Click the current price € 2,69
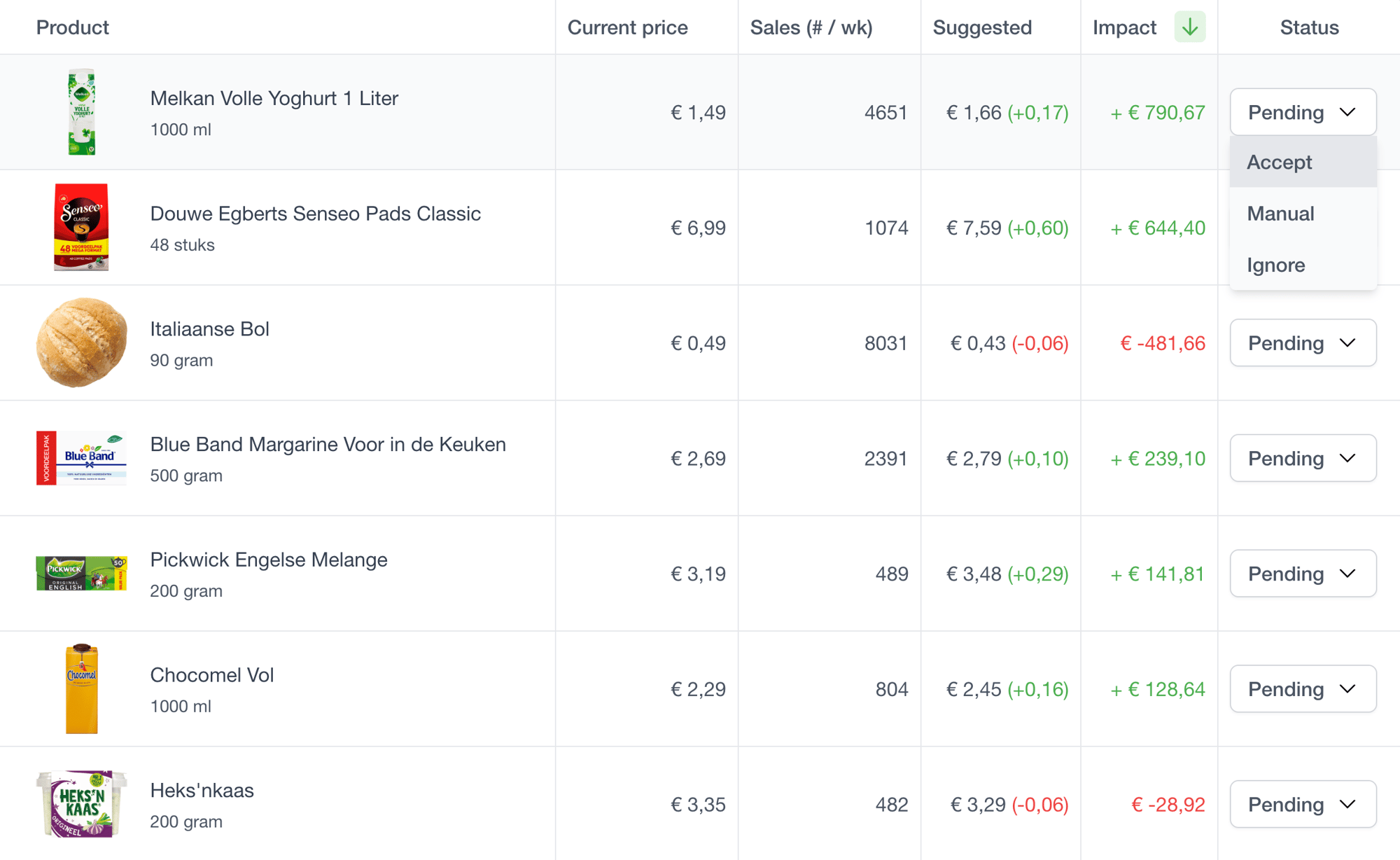The image size is (1400, 860). tap(698, 459)
